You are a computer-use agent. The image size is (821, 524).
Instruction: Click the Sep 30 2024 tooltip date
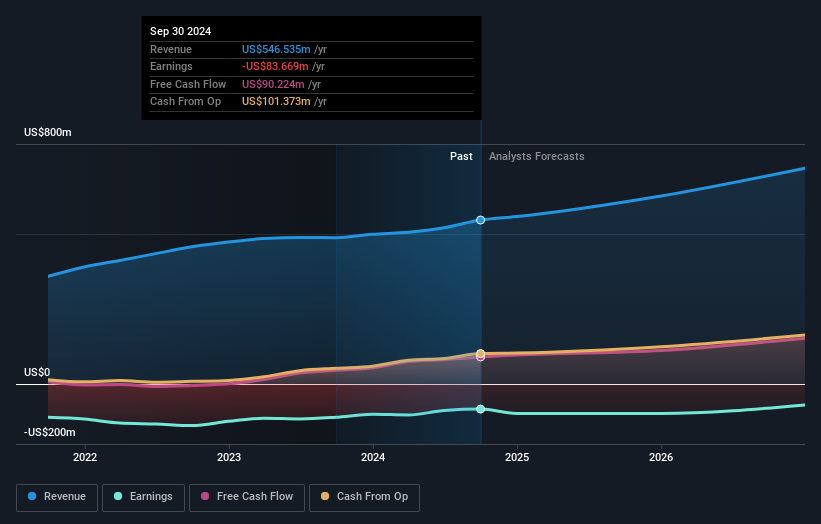coord(181,31)
